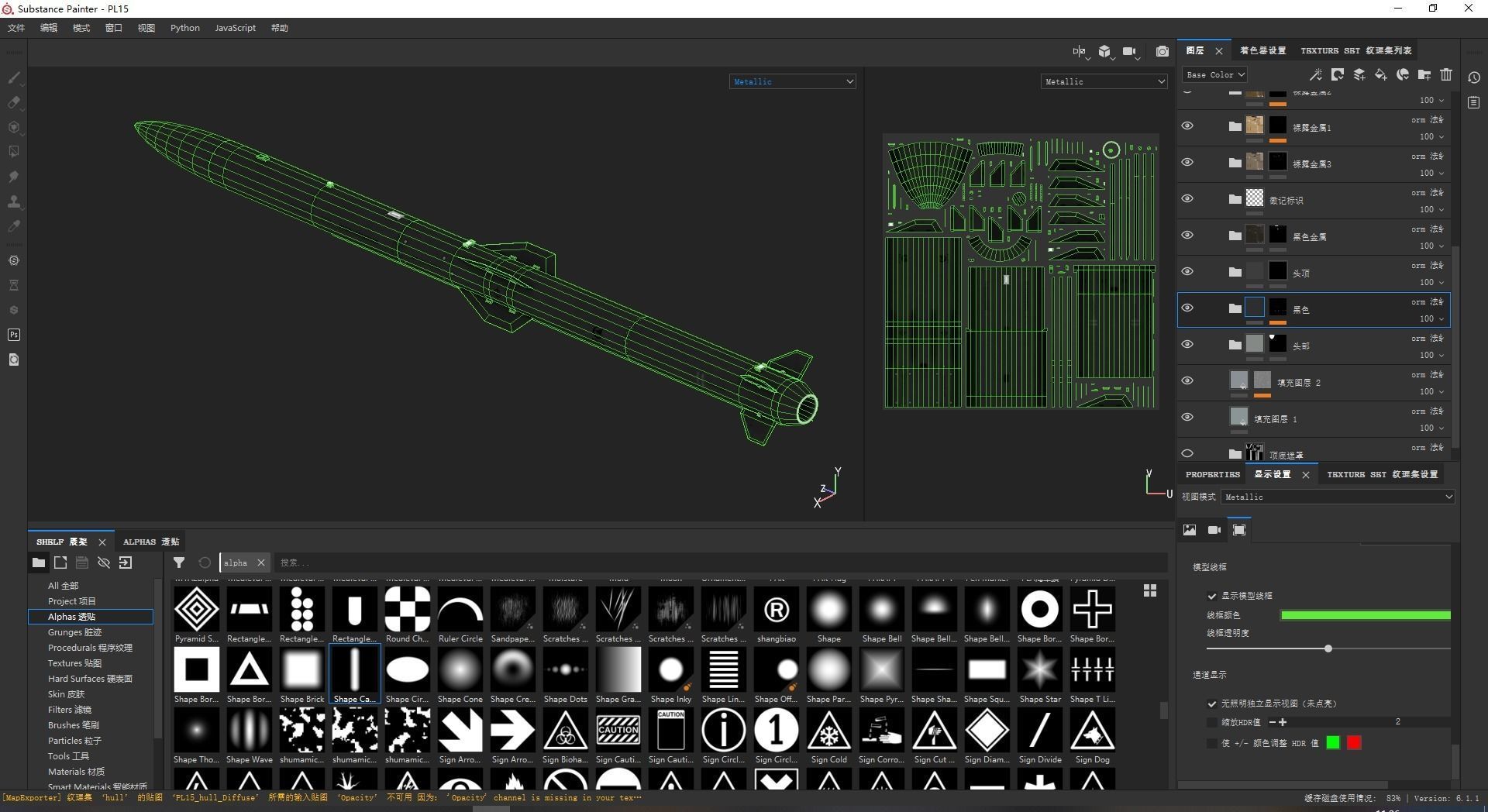Image resolution: width=1488 pixels, height=812 pixels.
Task: Uncheck 无照明独立显示视图 checkbox
Action: tap(1212, 704)
